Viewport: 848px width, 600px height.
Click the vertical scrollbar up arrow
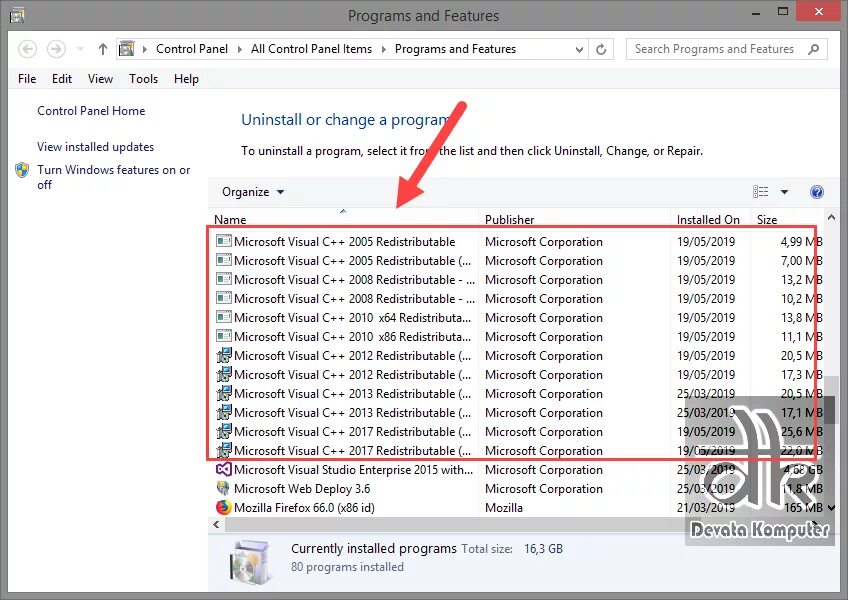coord(832,217)
